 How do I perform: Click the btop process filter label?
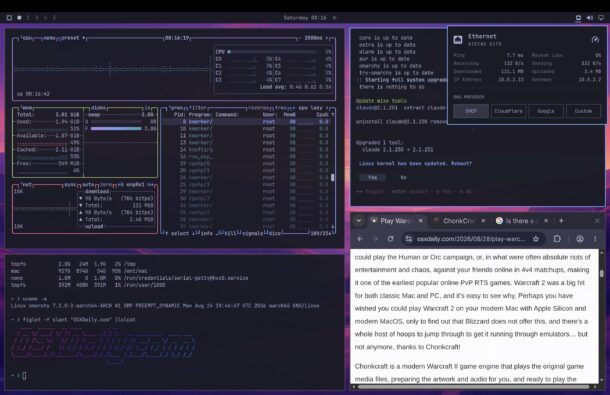198,107
